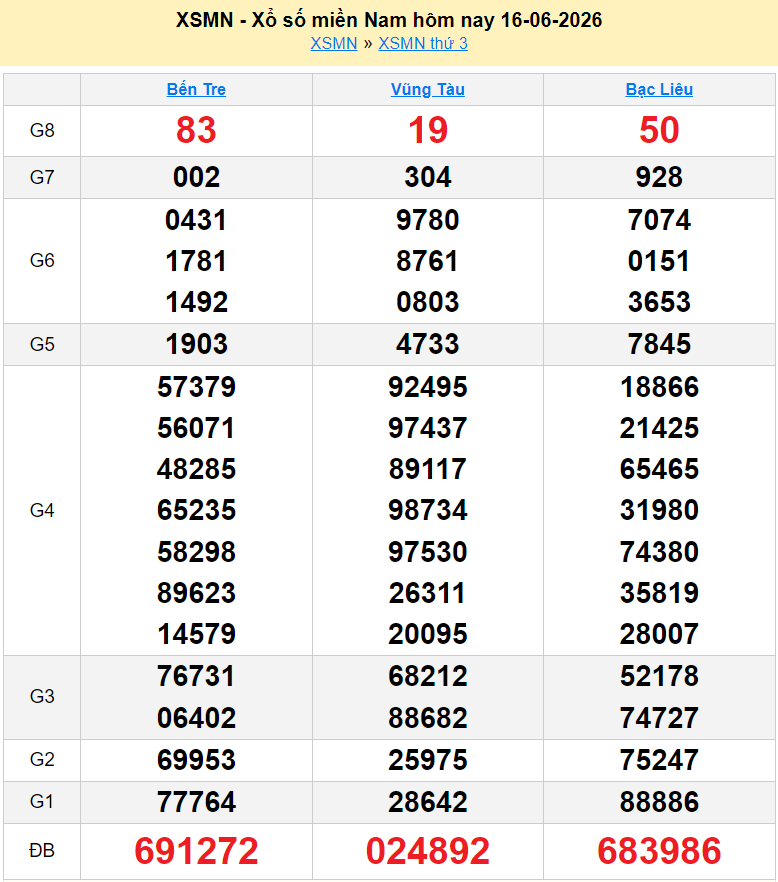Image resolution: width=778 pixels, height=882 pixels.
Task: Click G4 number 97437
Action: (428, 428)
